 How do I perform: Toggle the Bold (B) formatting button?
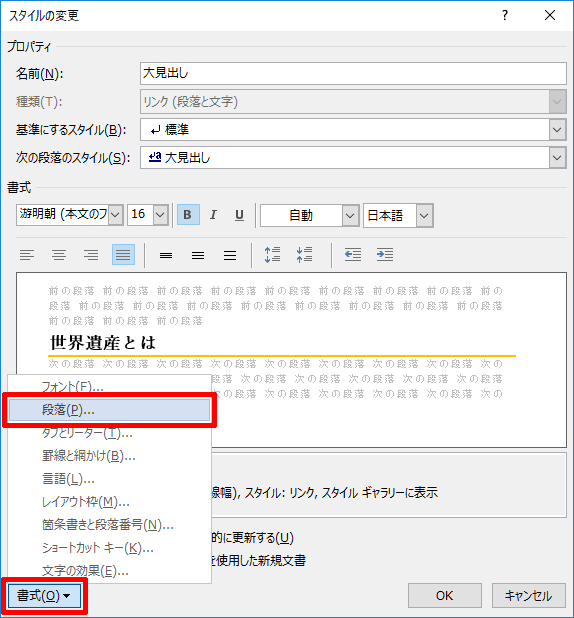click(188, 215)
